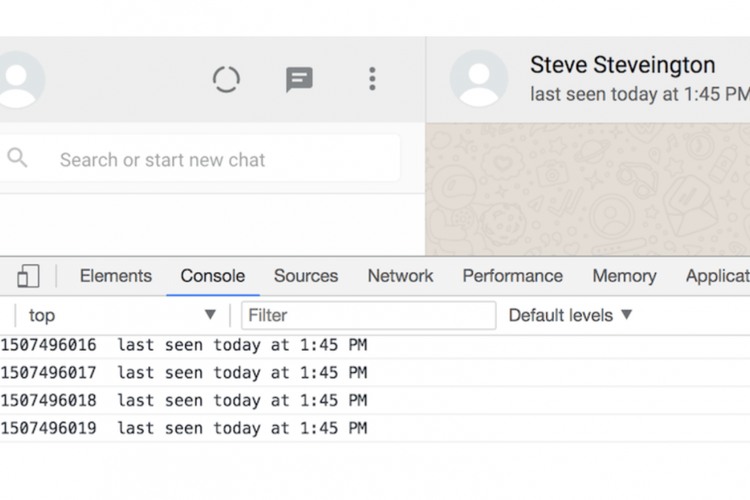The width and height of the screenshot is (750, 500).
Task: Select the Console tab
Action: coord(212,276)
